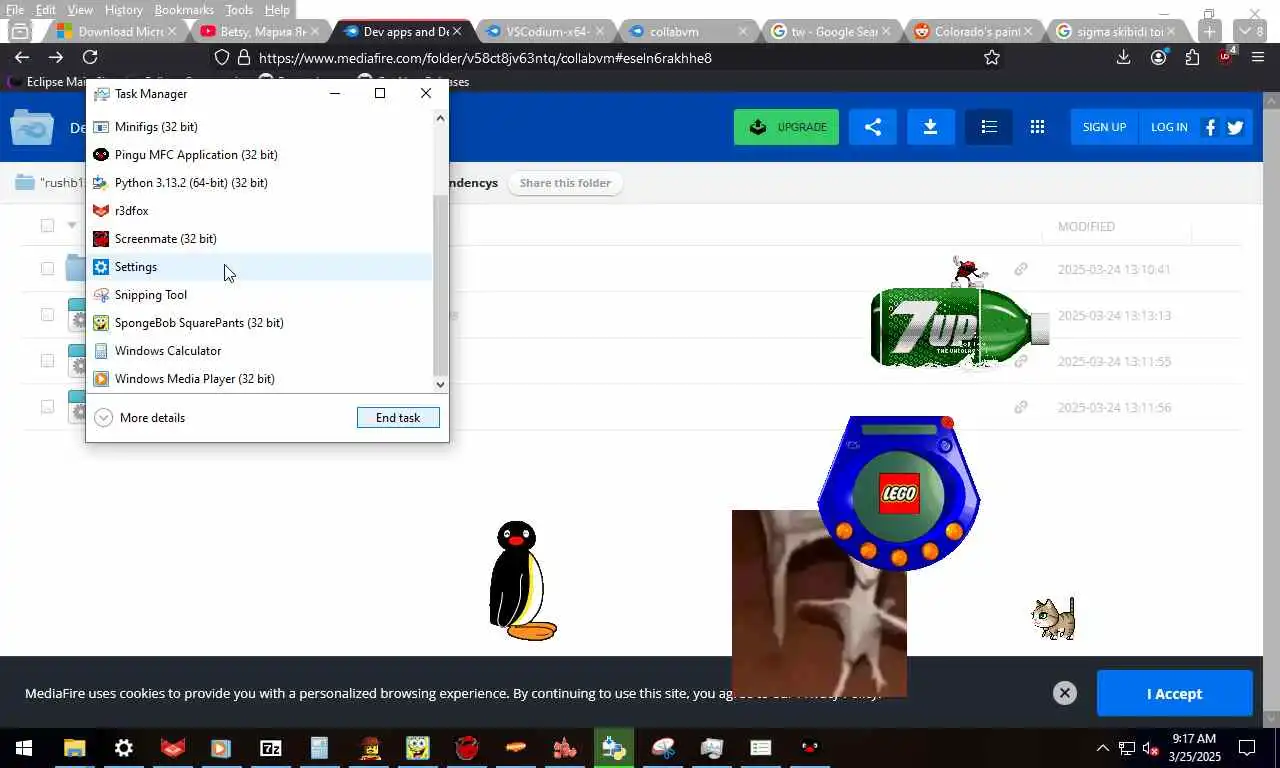1280x768 pixels.
Task: Open the Firefox hamburger application menu
Action: coord(1258,58)
